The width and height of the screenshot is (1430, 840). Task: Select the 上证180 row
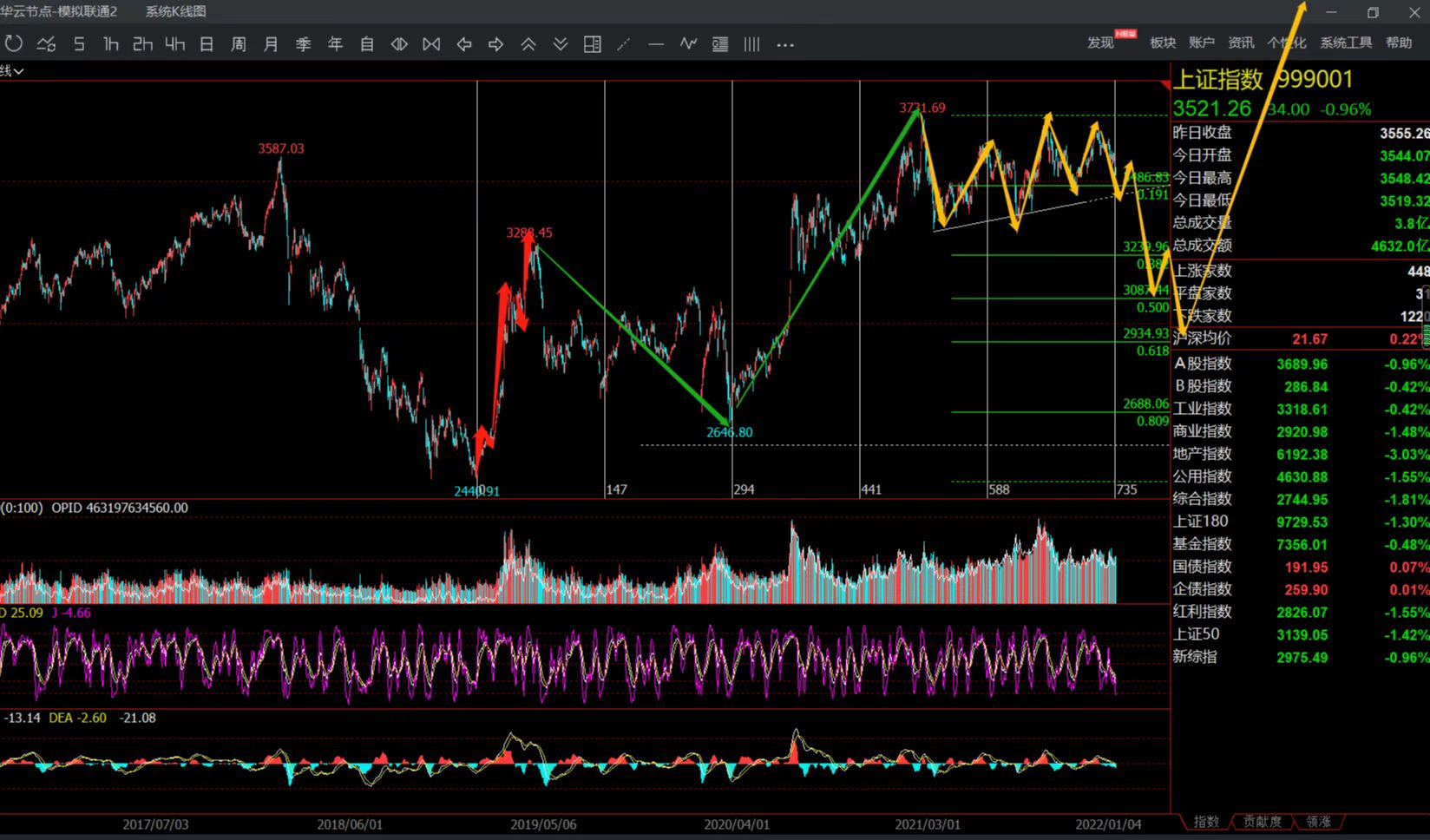pyautogui.click(x=1301, y=522)
